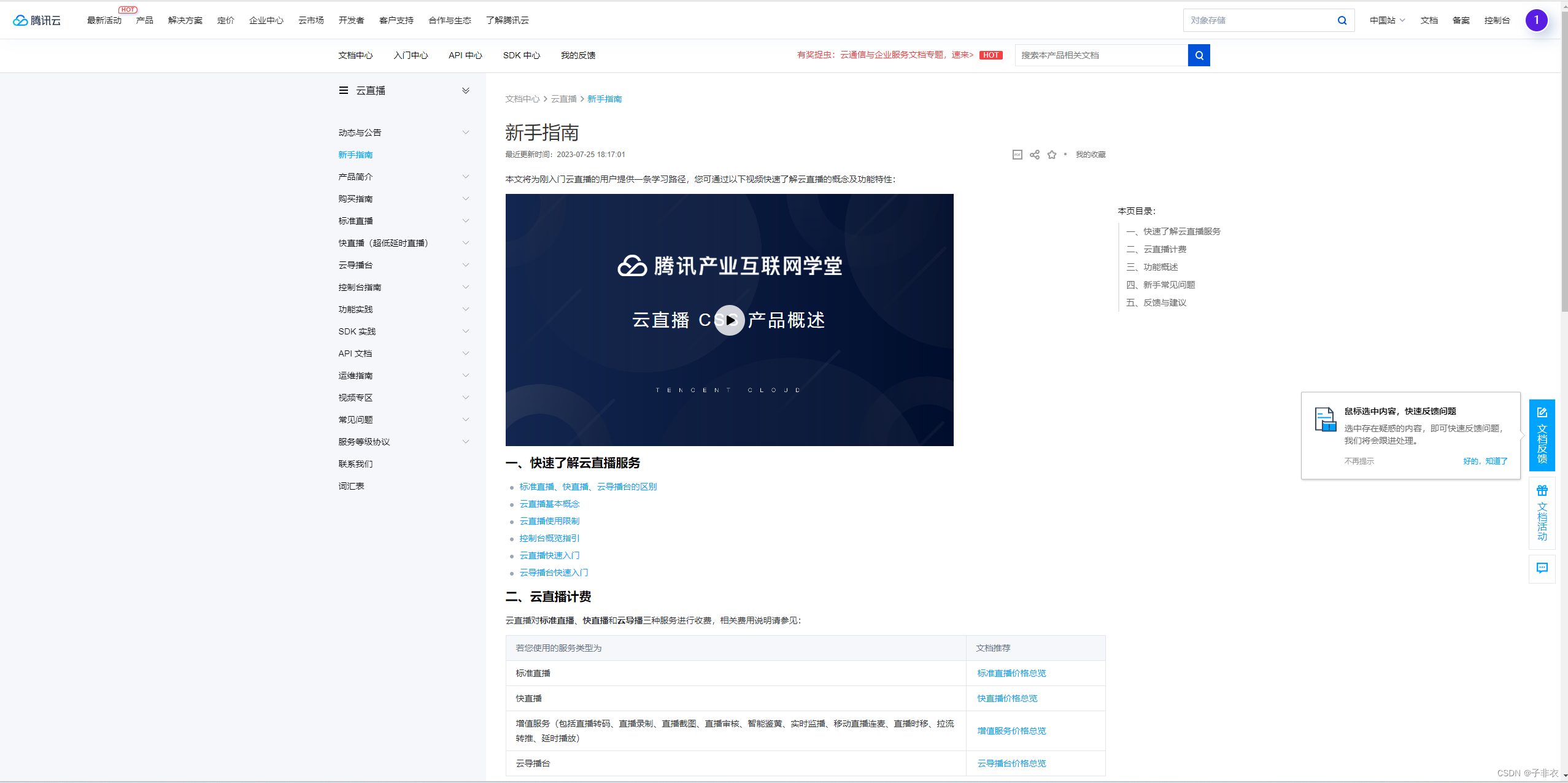This screenshot has width=1568, height=783.
Task: Expand 快直播（超低延时直播） section
Action: point(466,243)
